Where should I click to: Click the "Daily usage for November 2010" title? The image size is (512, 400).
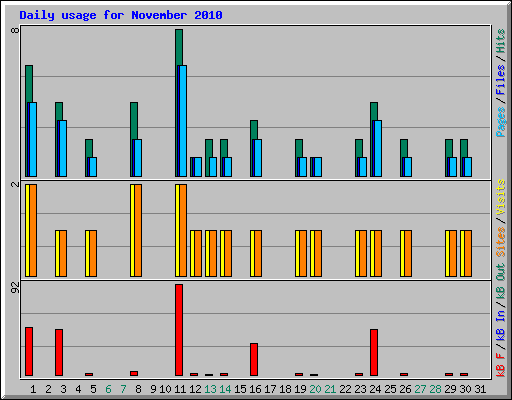tap(121, 15)
